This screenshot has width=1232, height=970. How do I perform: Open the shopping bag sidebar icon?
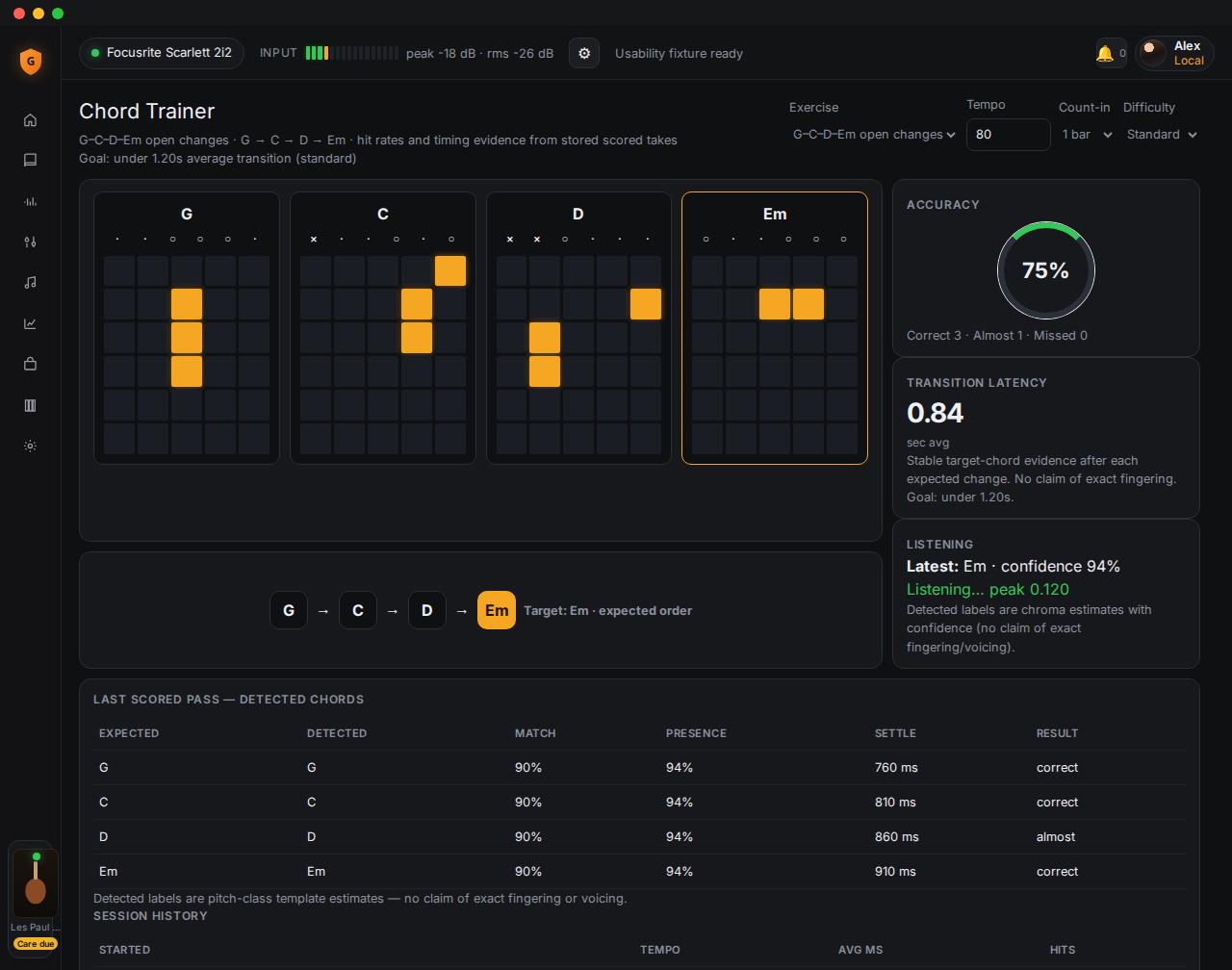point(30,364)
